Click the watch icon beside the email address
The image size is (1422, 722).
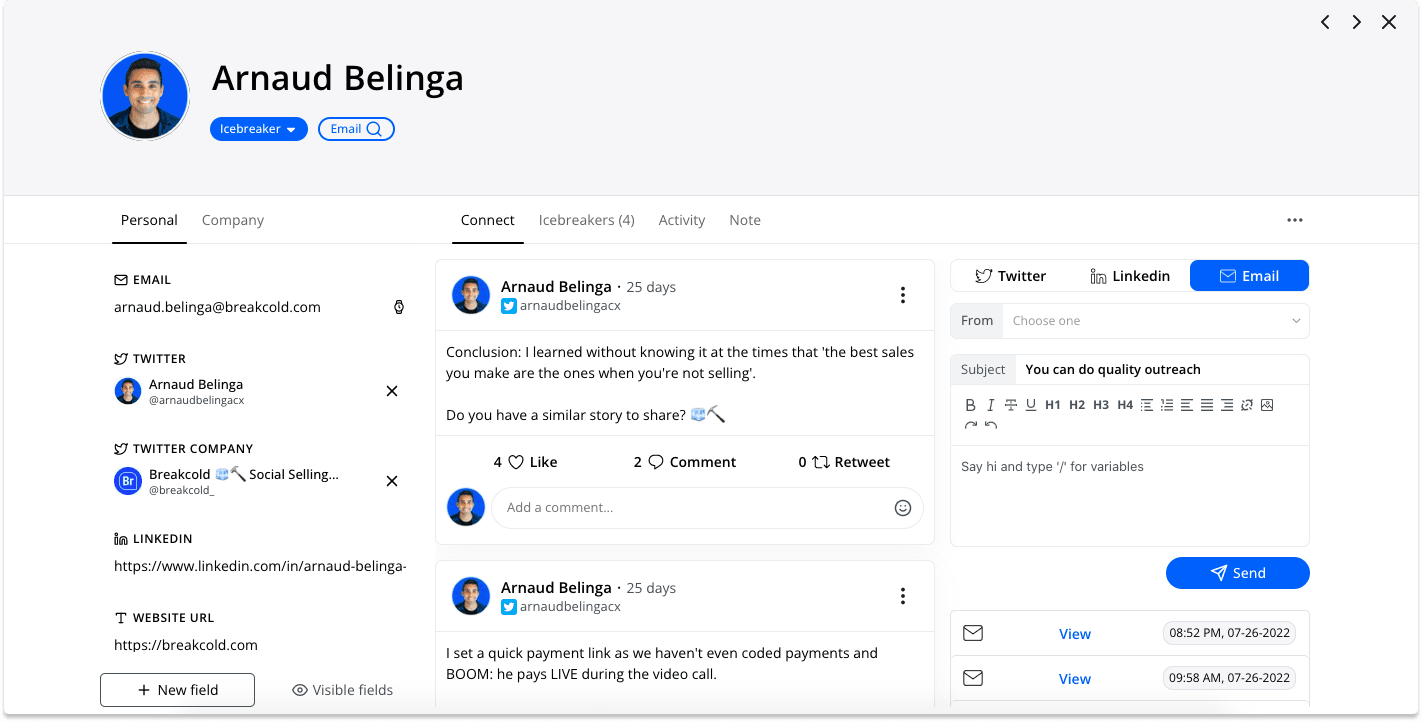tap(399, 307)
